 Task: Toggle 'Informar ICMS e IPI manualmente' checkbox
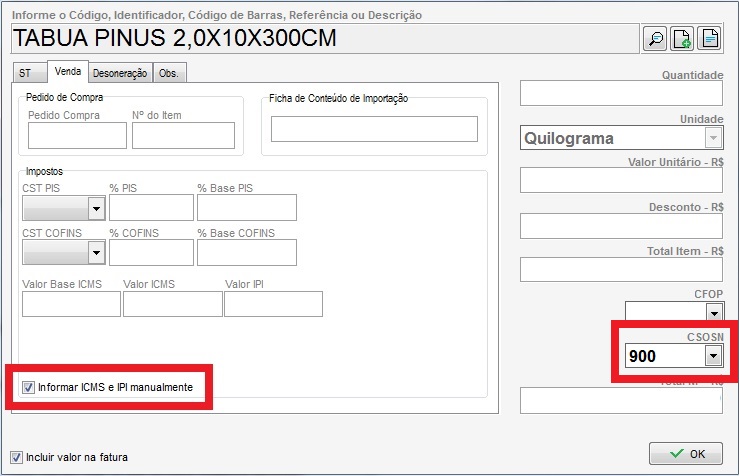tap(28, 386)
